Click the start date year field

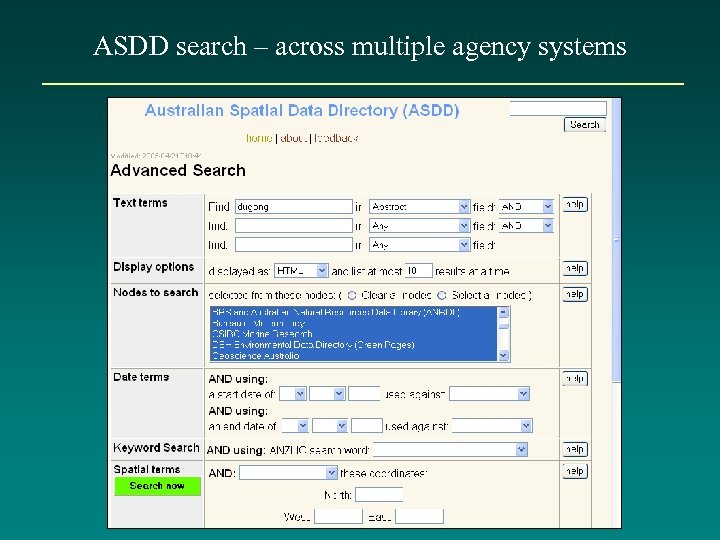[364, 394]
